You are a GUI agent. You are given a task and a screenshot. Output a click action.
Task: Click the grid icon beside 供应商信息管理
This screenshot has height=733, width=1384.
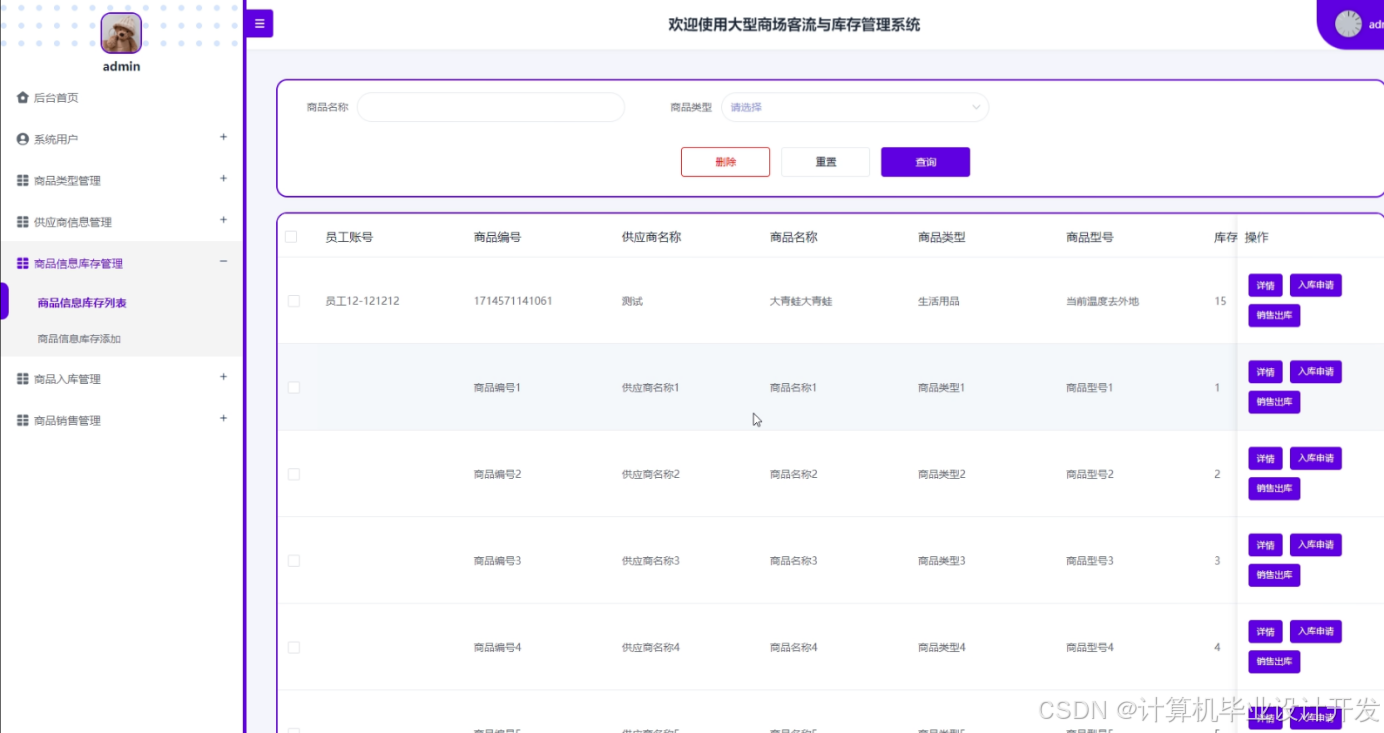[x=23, y=222]
